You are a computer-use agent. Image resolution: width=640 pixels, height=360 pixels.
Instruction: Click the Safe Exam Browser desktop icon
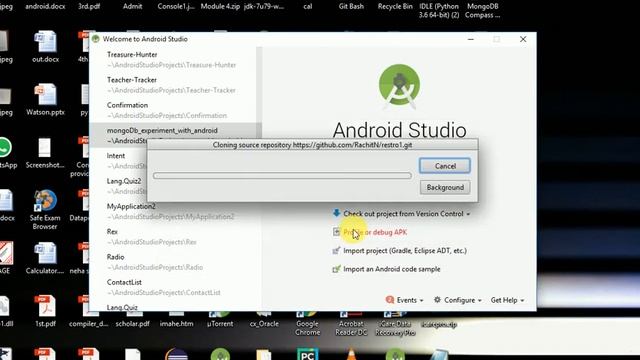(45, 200)
